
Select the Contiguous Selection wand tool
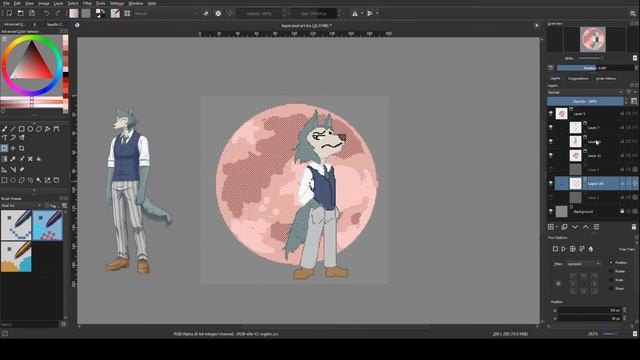point(39,180)
